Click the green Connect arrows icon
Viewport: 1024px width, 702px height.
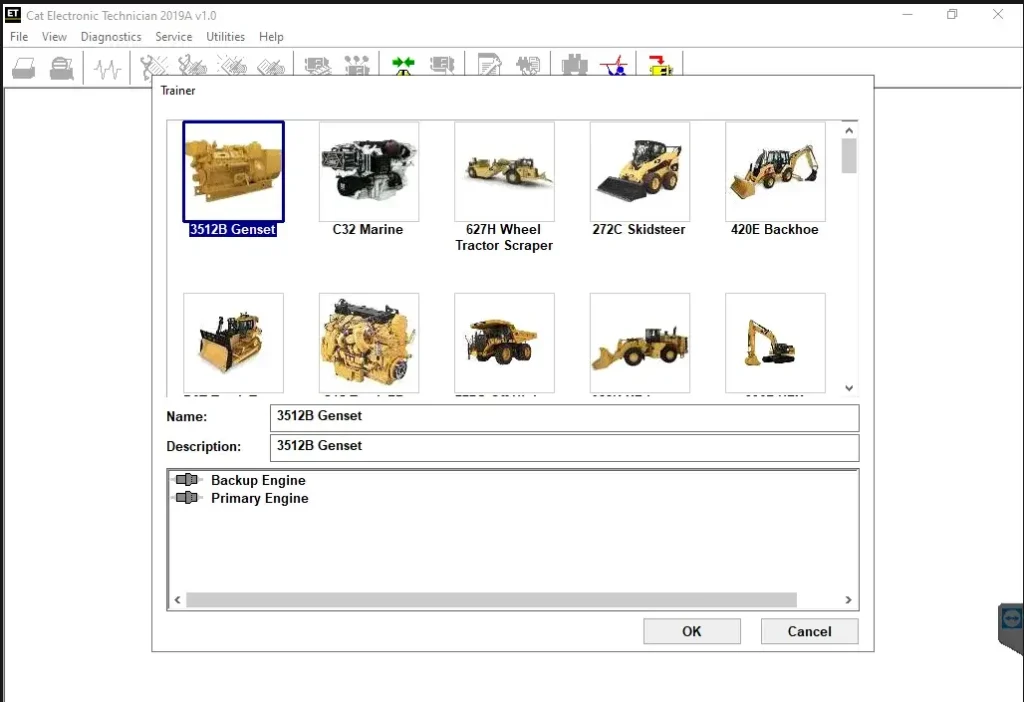(x=403, y=64)
